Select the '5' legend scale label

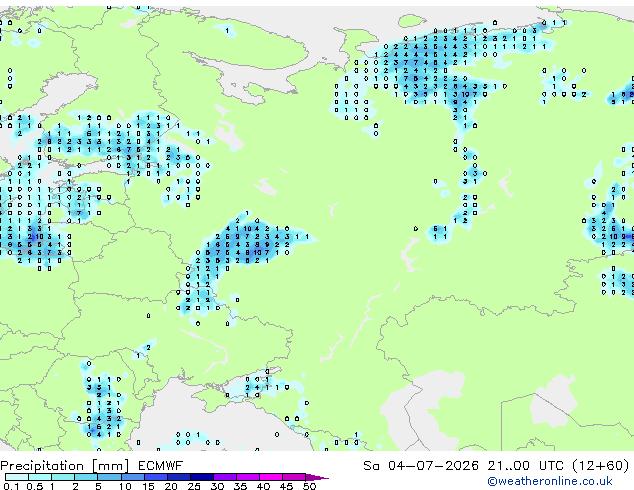tap(98, 486)
